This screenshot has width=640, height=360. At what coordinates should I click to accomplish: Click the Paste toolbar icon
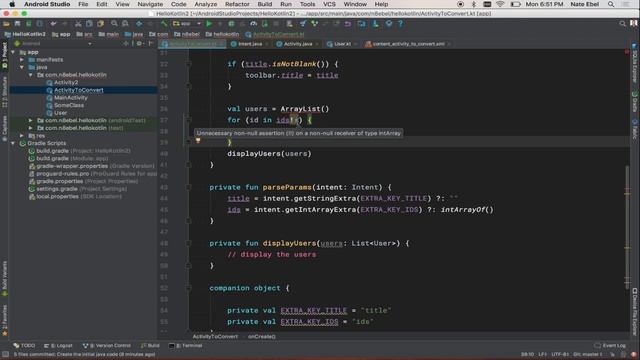(100, 24)
